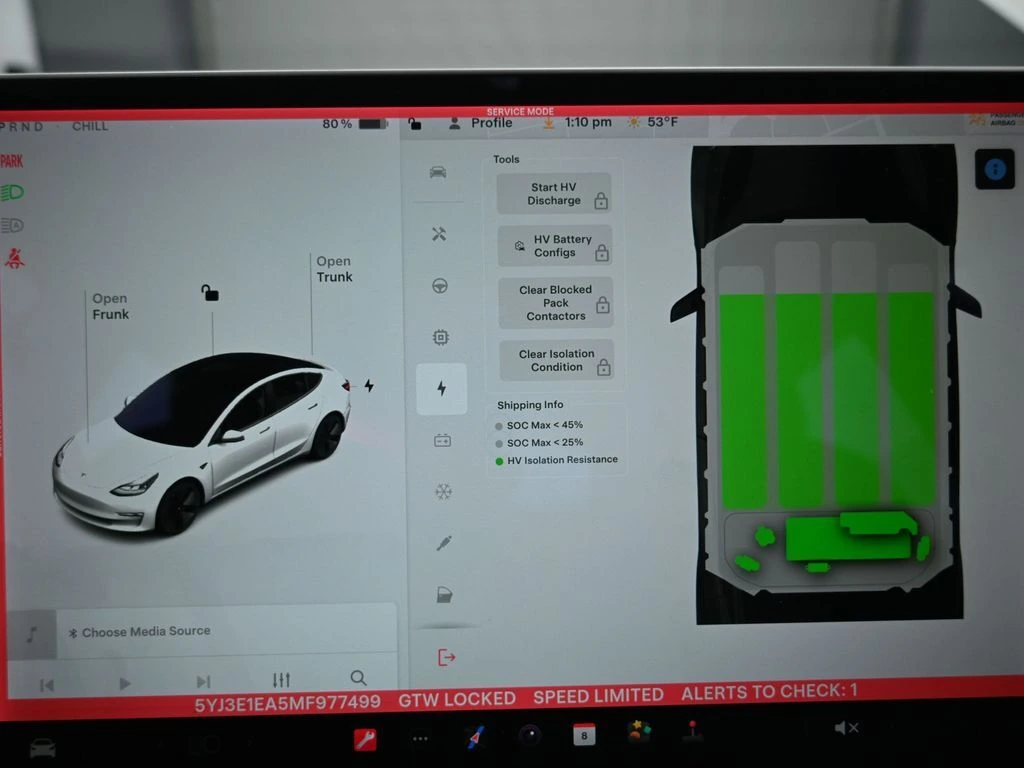Open the red wrench service app
The image size is (1024, 768).
pos(366,739)
